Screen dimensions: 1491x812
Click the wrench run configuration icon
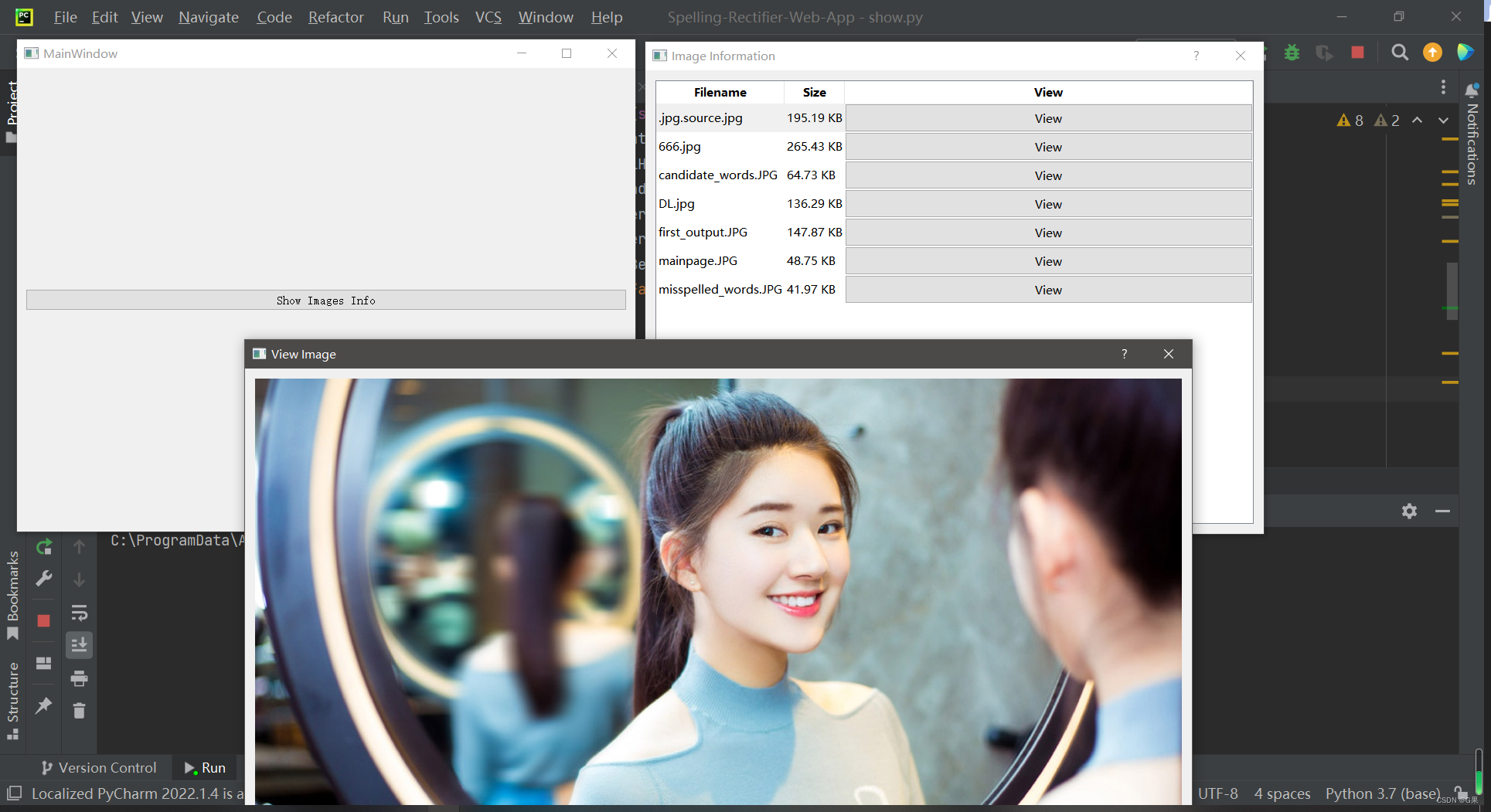tap(44, 579)
